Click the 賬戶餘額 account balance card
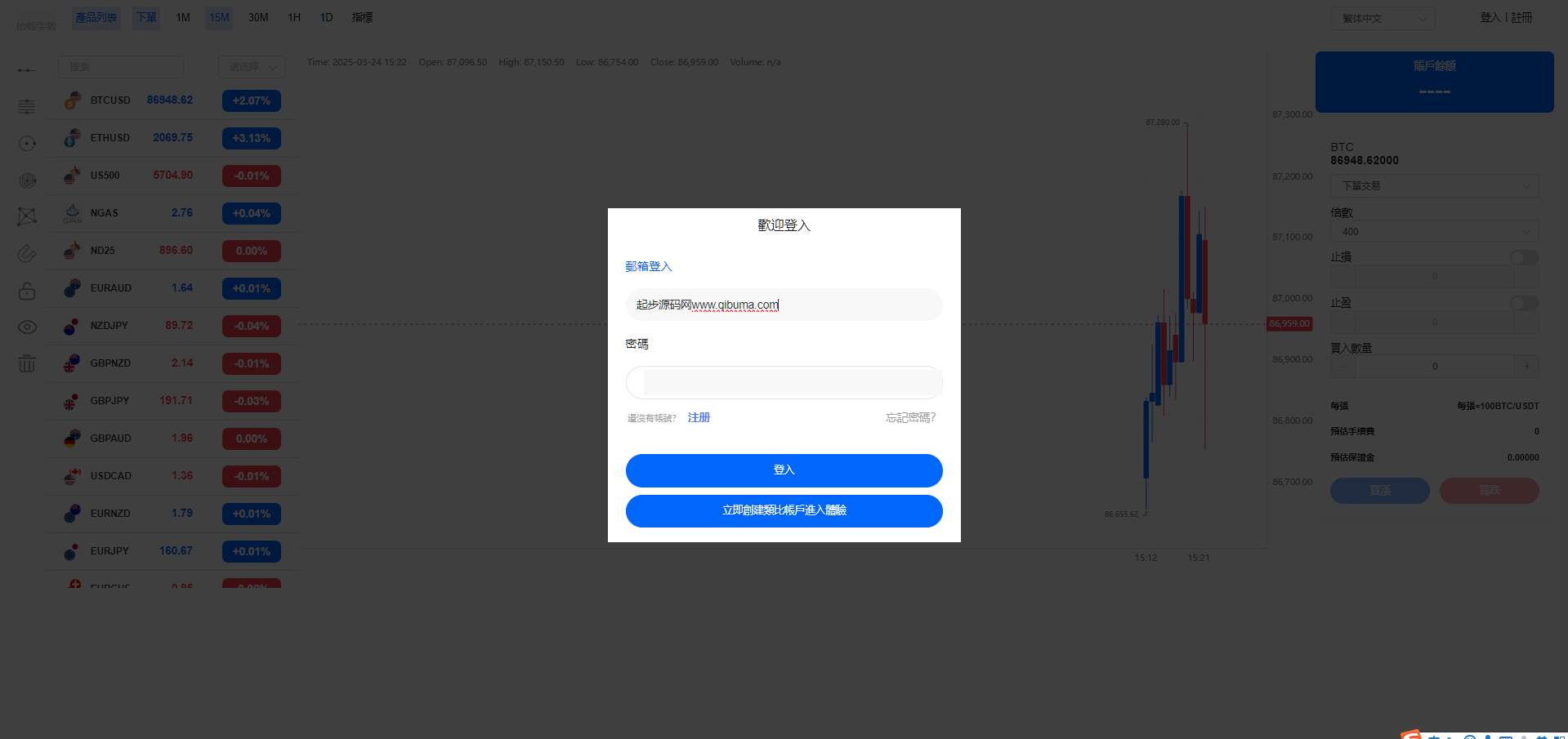This screenshot has width=1568, height=739. [1434, 82]
